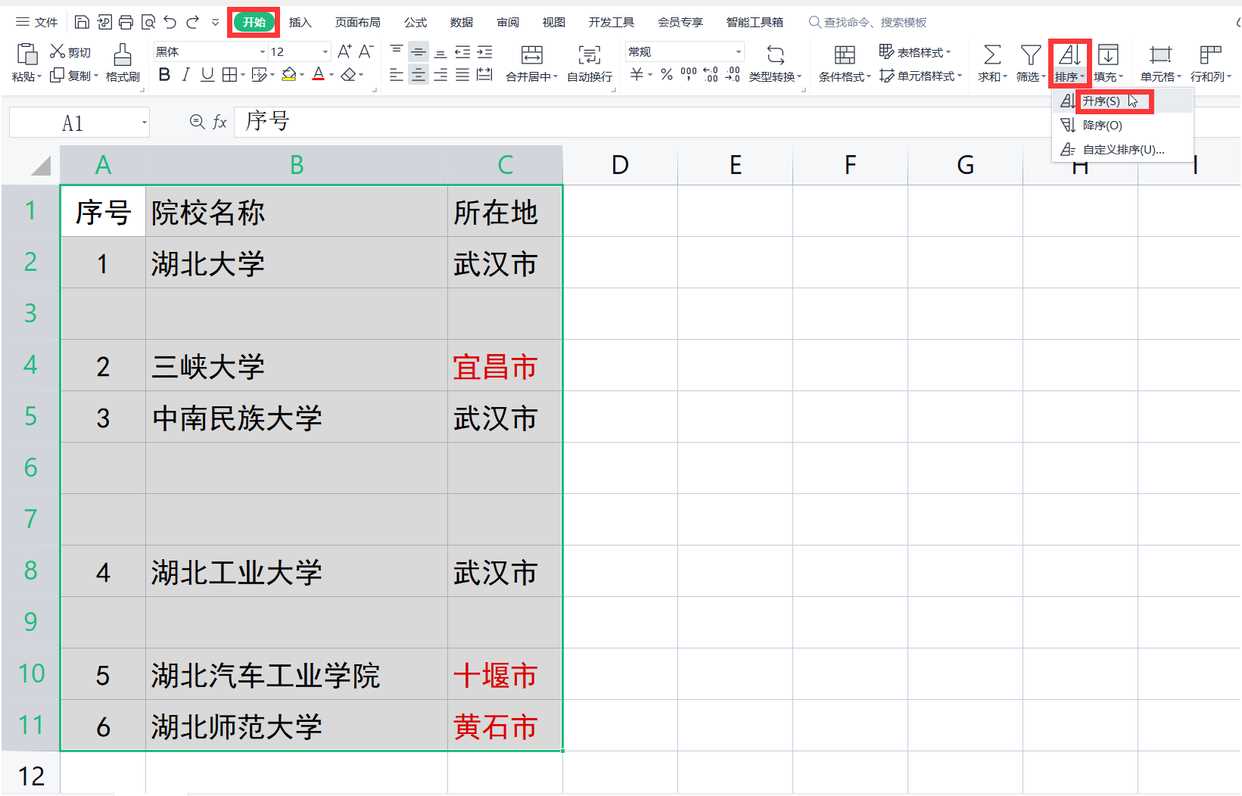Click the Filter (筛选) funnel icon
The height and width of the screenshot is (796, 1242).
[x=1030, y=55]
